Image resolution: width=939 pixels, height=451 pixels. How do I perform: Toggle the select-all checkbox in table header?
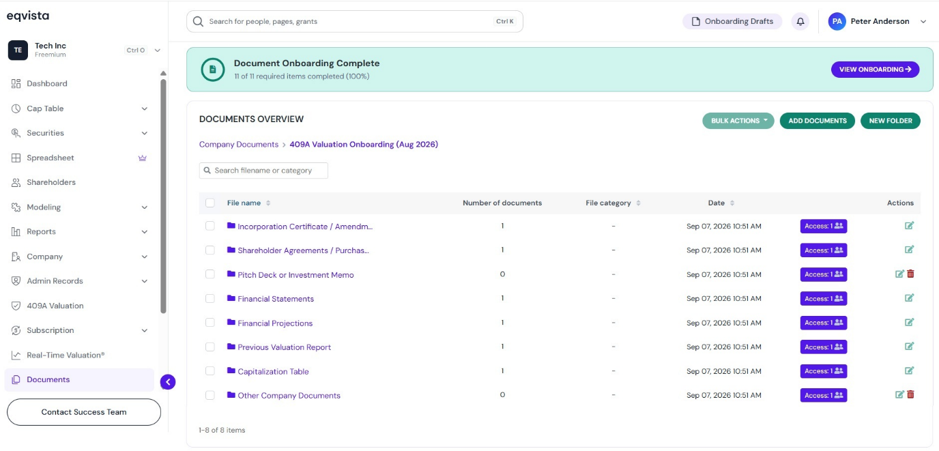pyautogui.click(x=210, y=203)
